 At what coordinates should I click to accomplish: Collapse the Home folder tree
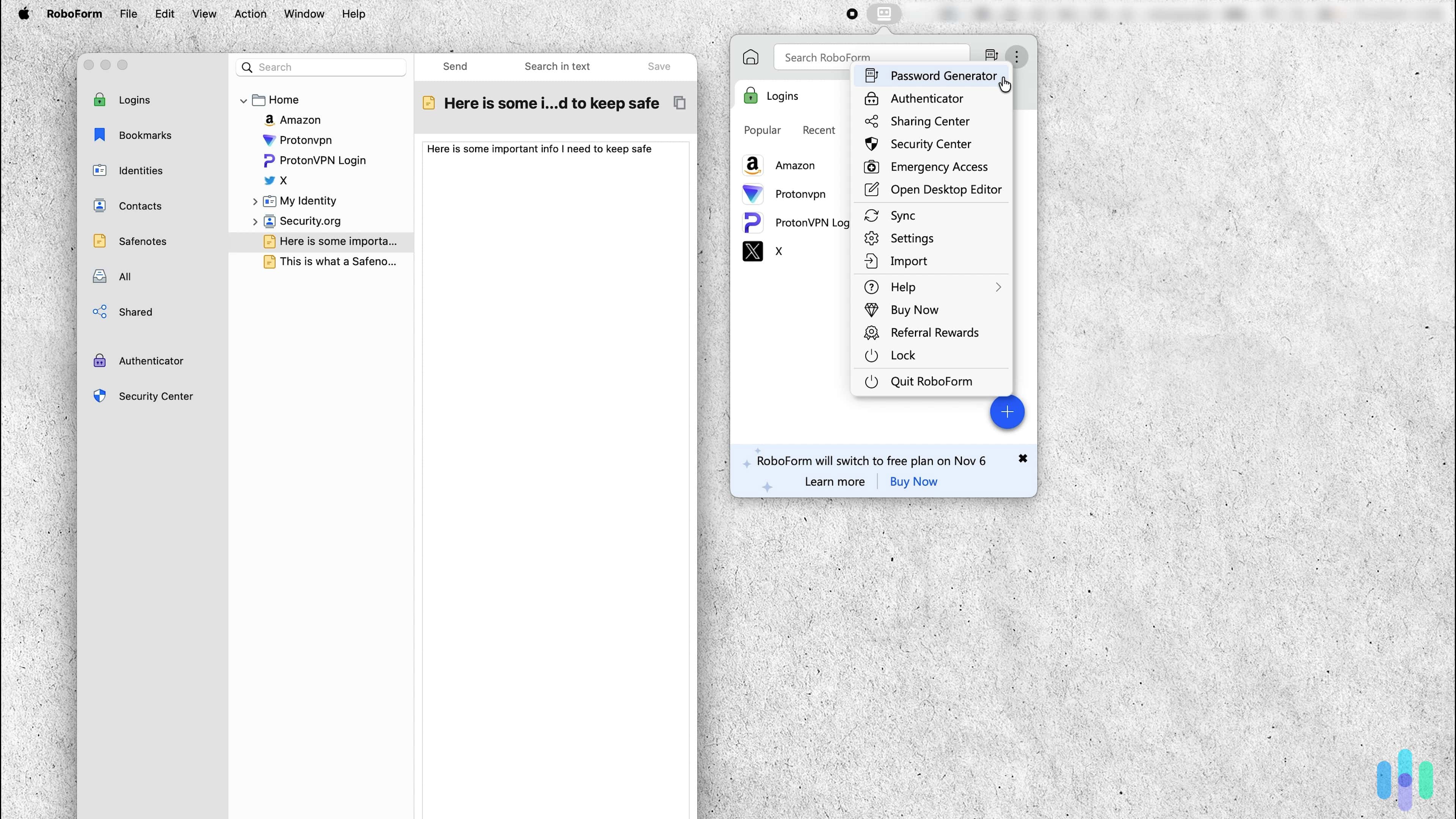click(243, 100)
